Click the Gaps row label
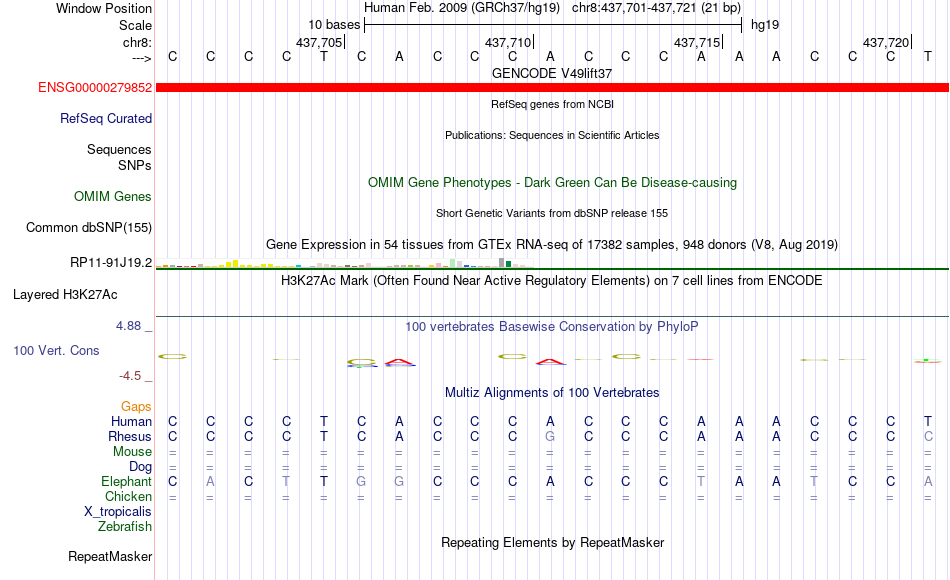Image resolution: width=950 pixels, height=580 pixels. click(136, 406)
